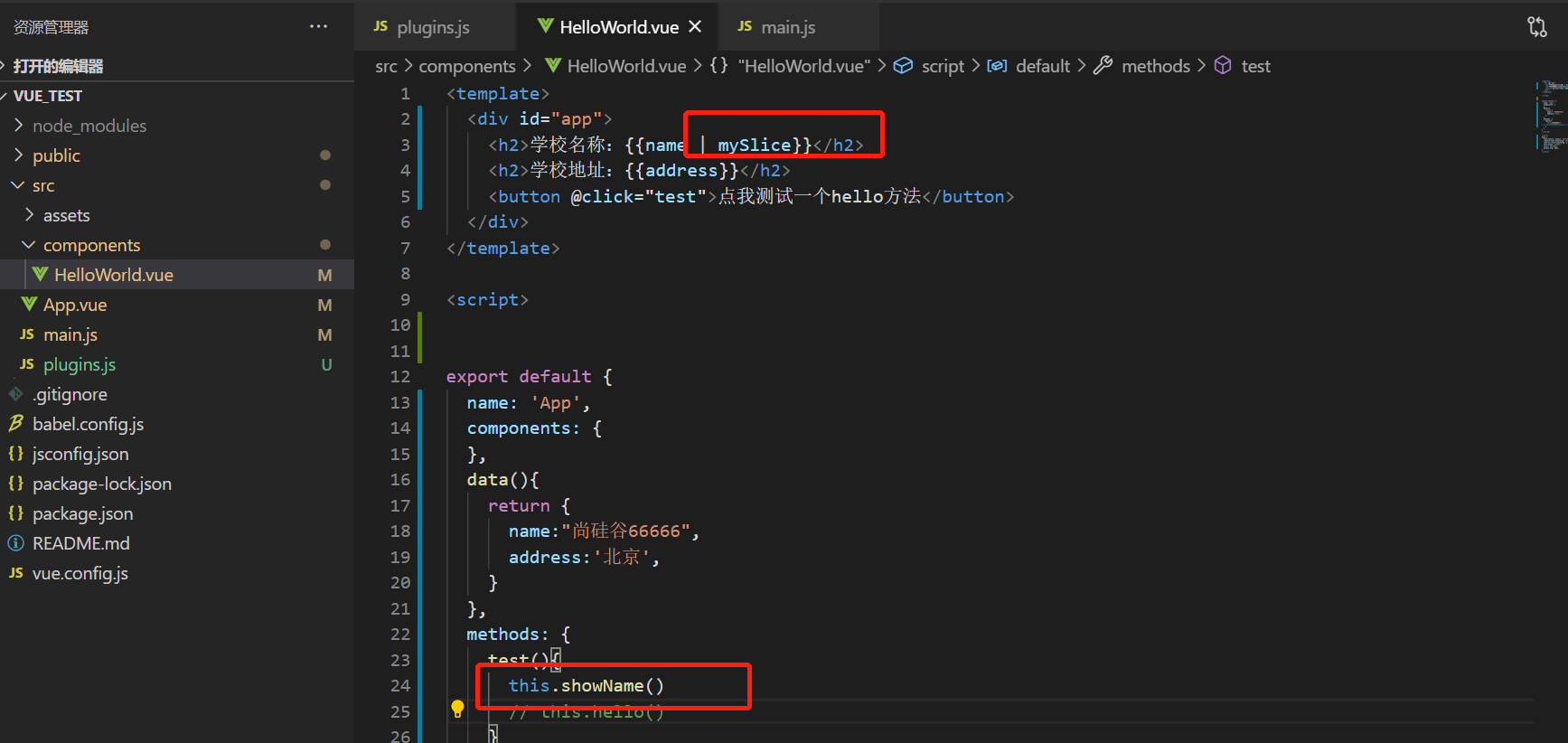The width and height of the screenshot is (1568, 743).
Task: Close the HelloWorld.vue editor tab
Action: click(695, 27)
